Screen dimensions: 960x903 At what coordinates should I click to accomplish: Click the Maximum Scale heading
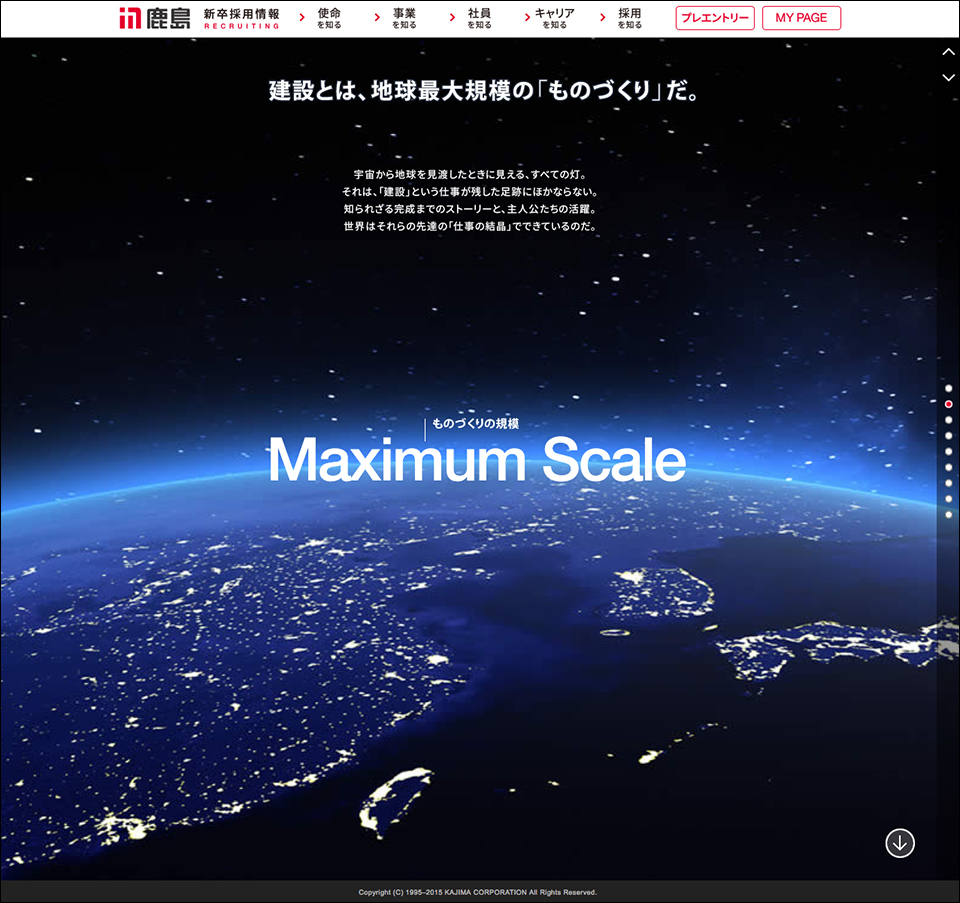click(x=477, y=460)
